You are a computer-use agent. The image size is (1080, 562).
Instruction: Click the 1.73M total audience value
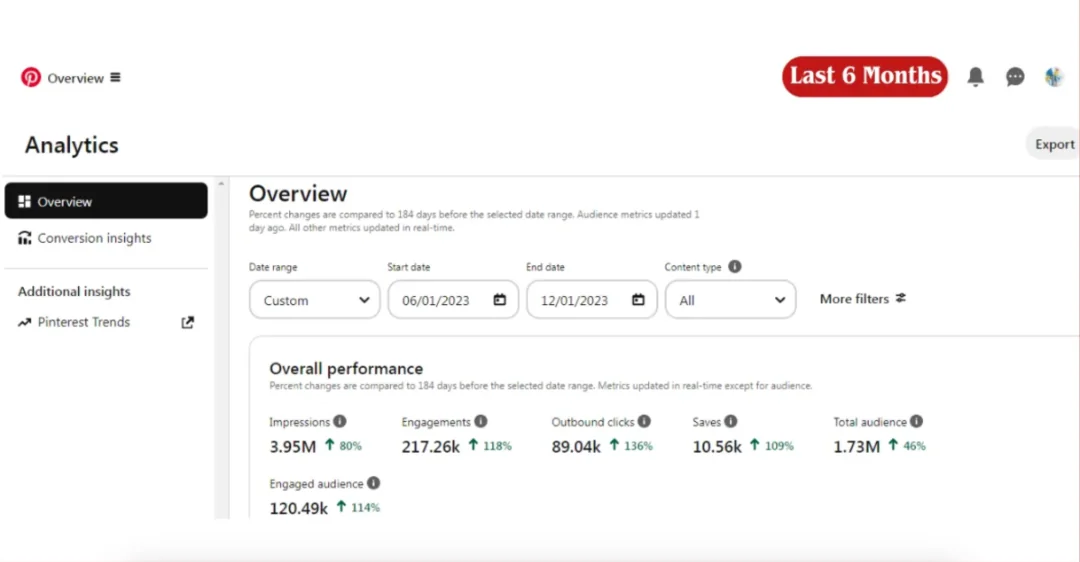[857, 446]
